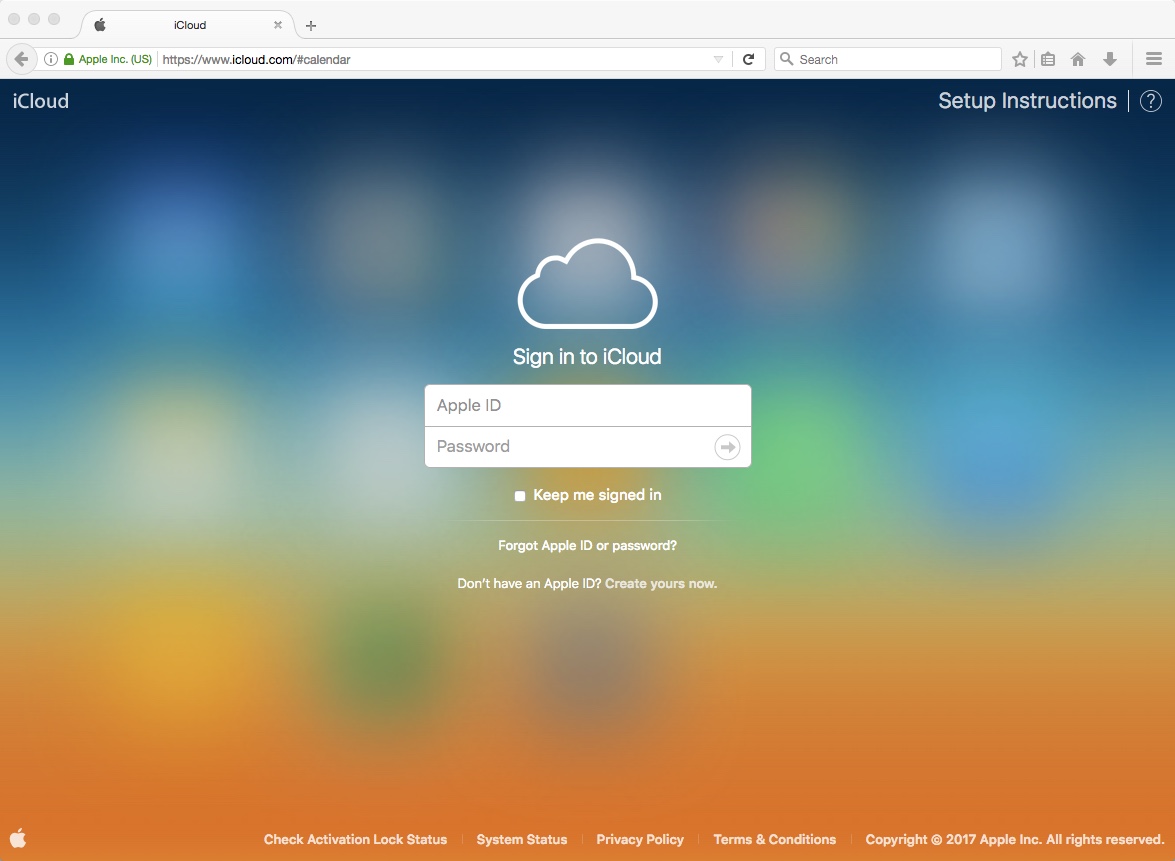Open Terms & Conditions footer link
The height and width of the screenshot is (861, 1175).
click(x=775, y=839)
